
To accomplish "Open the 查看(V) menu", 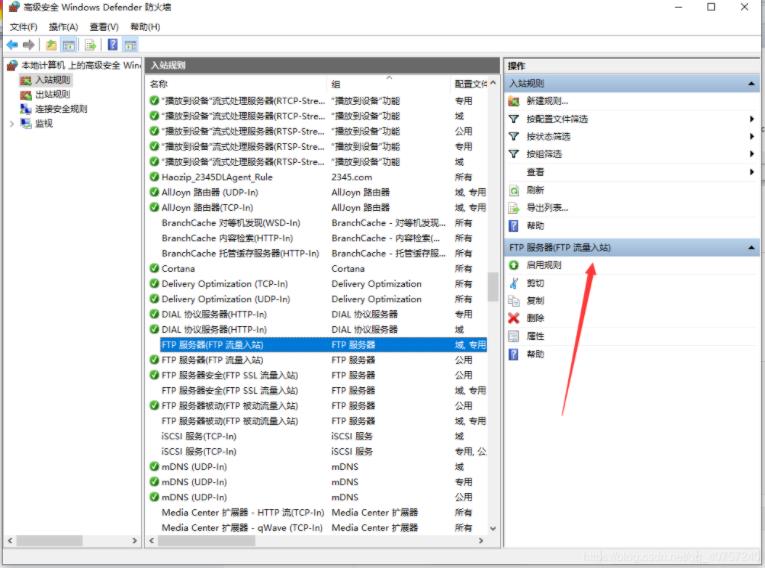I will 104,27.
